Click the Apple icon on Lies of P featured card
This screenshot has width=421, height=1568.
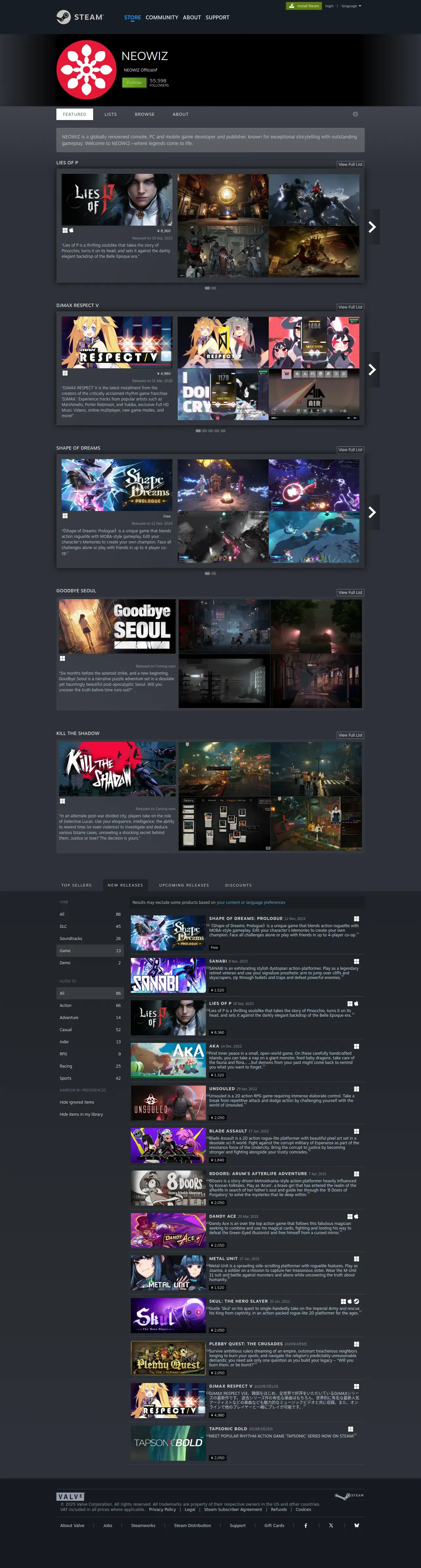(71, 230)
